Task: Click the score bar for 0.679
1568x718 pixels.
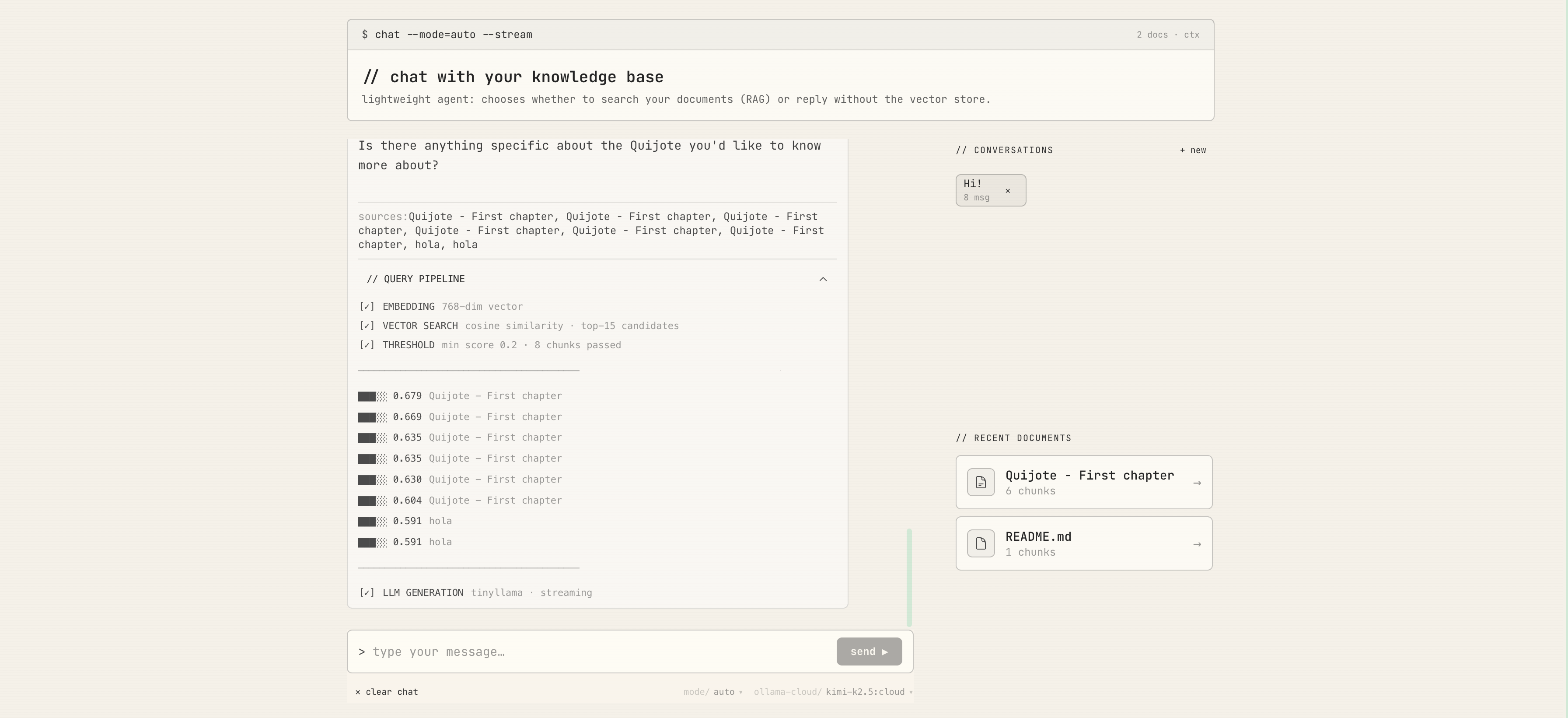Action: pos(373,396)
